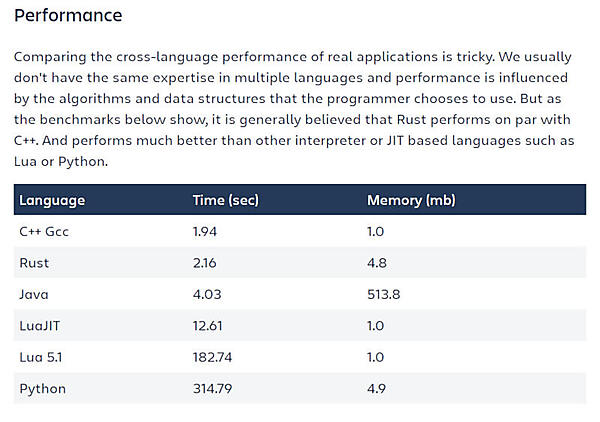Click the Time (sec) column header
The width and height of the screenshot is (600, 422).
click(225, 200)
